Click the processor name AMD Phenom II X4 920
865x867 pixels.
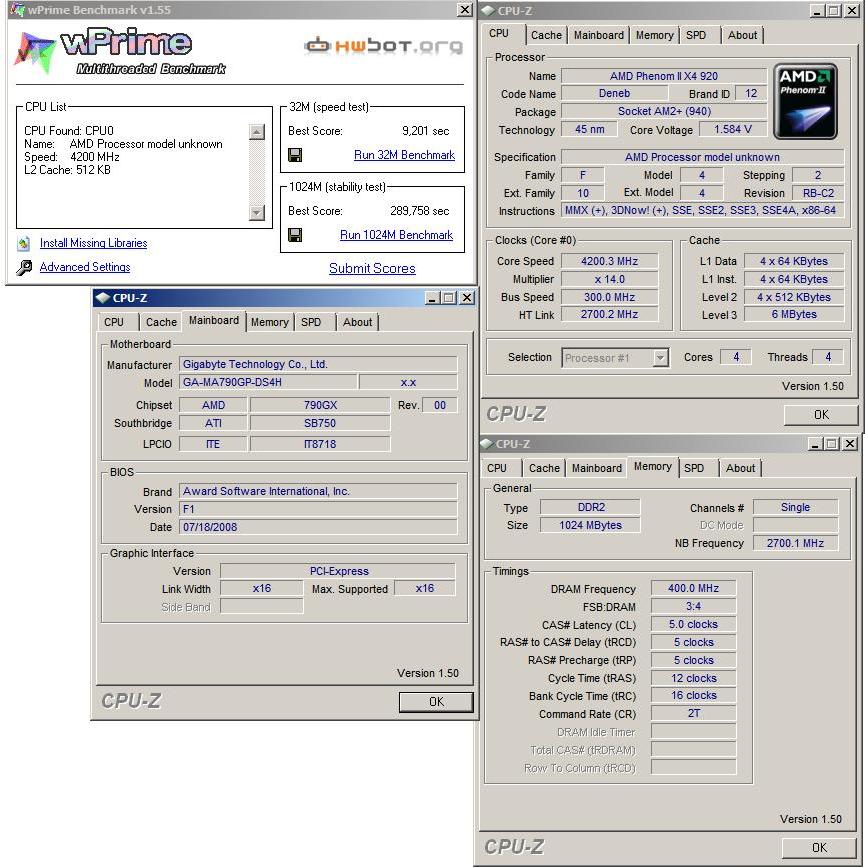[x=664, y=76]
